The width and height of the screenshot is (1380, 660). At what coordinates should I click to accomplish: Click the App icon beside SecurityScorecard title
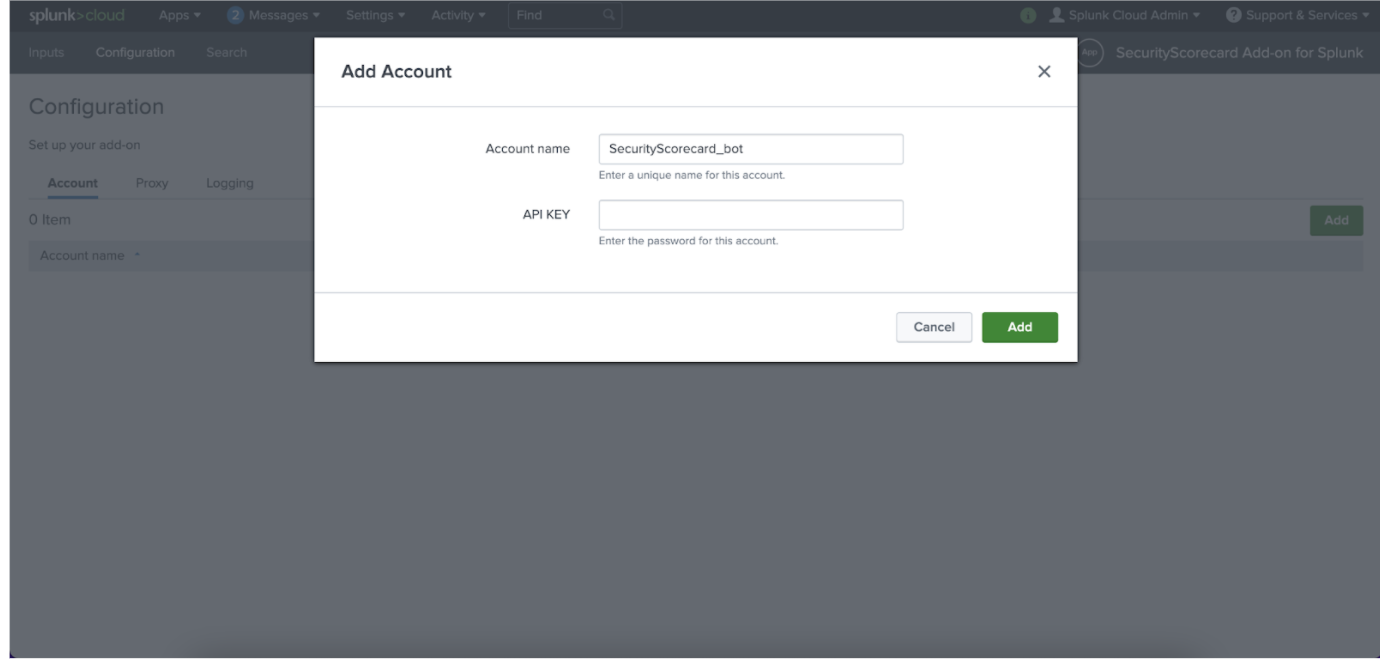1089,52
